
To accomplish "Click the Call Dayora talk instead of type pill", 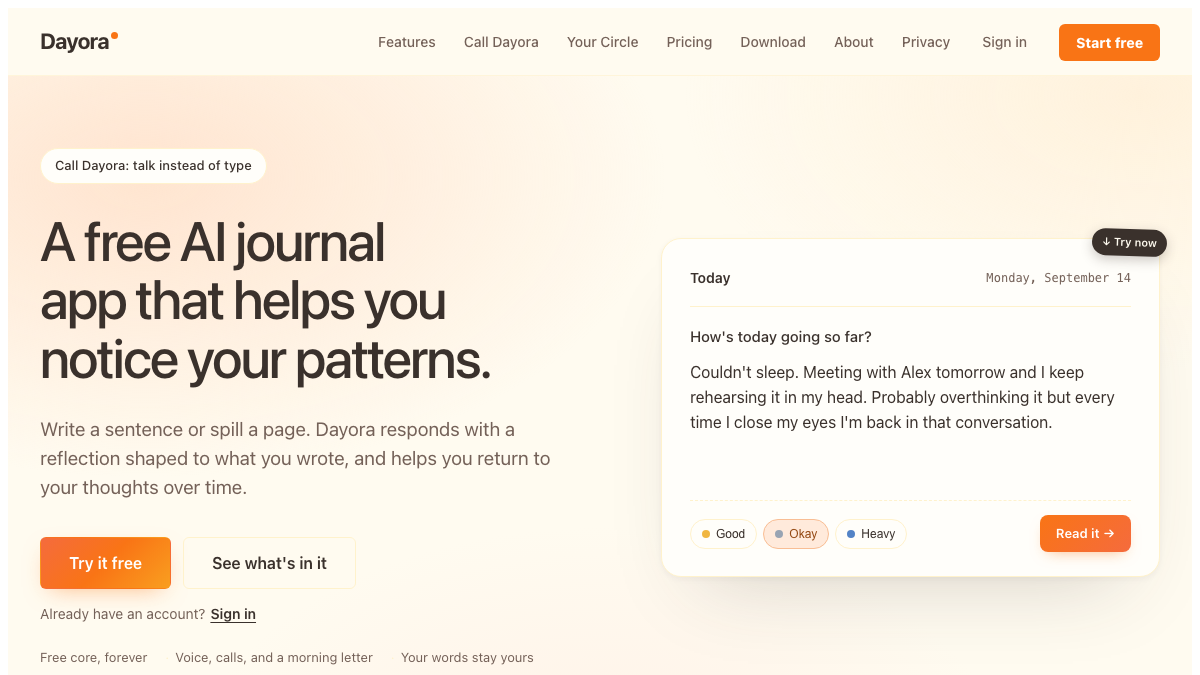I will coord(153,166).
